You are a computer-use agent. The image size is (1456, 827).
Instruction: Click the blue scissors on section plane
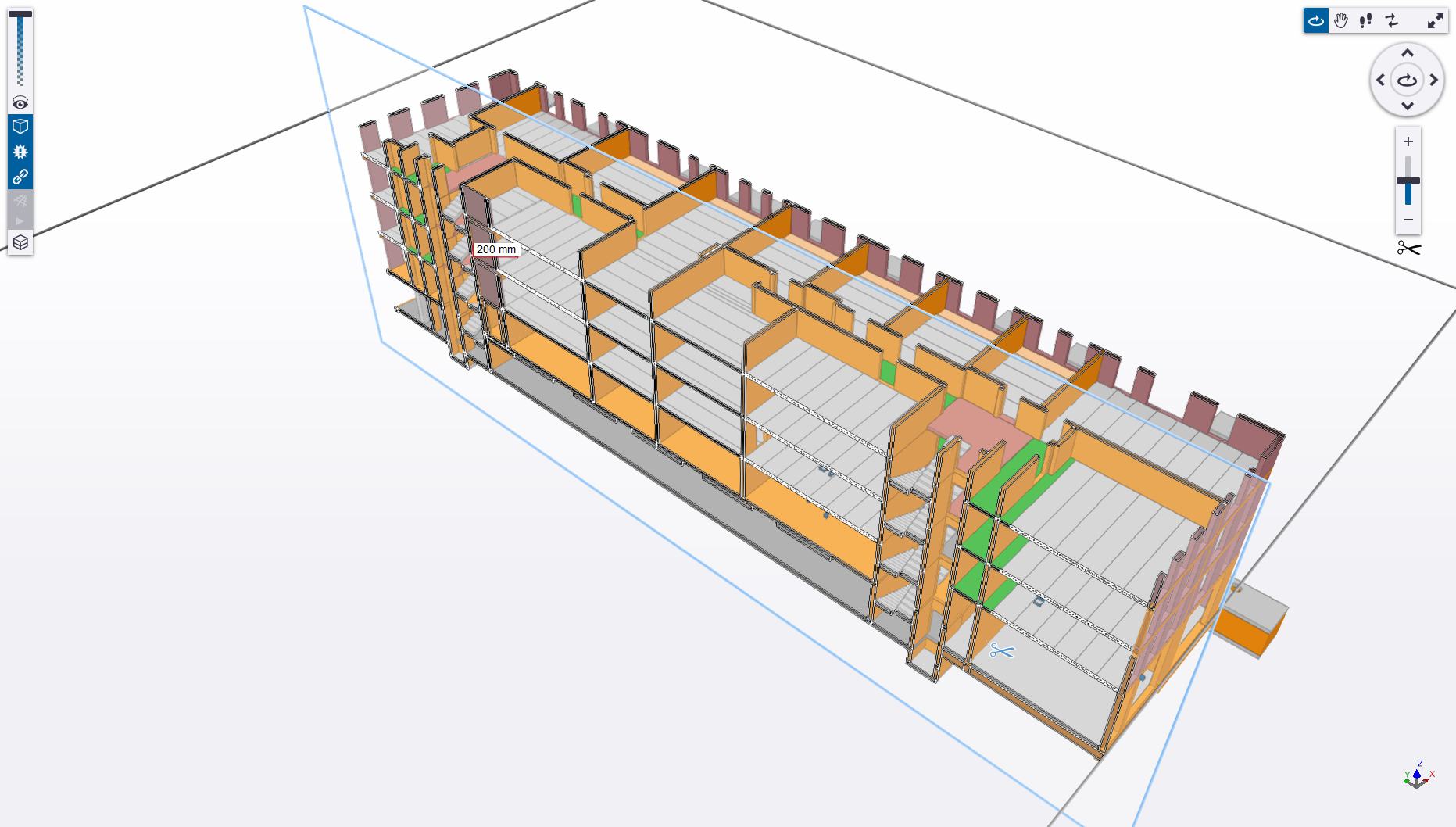[x=1001, y=651]
